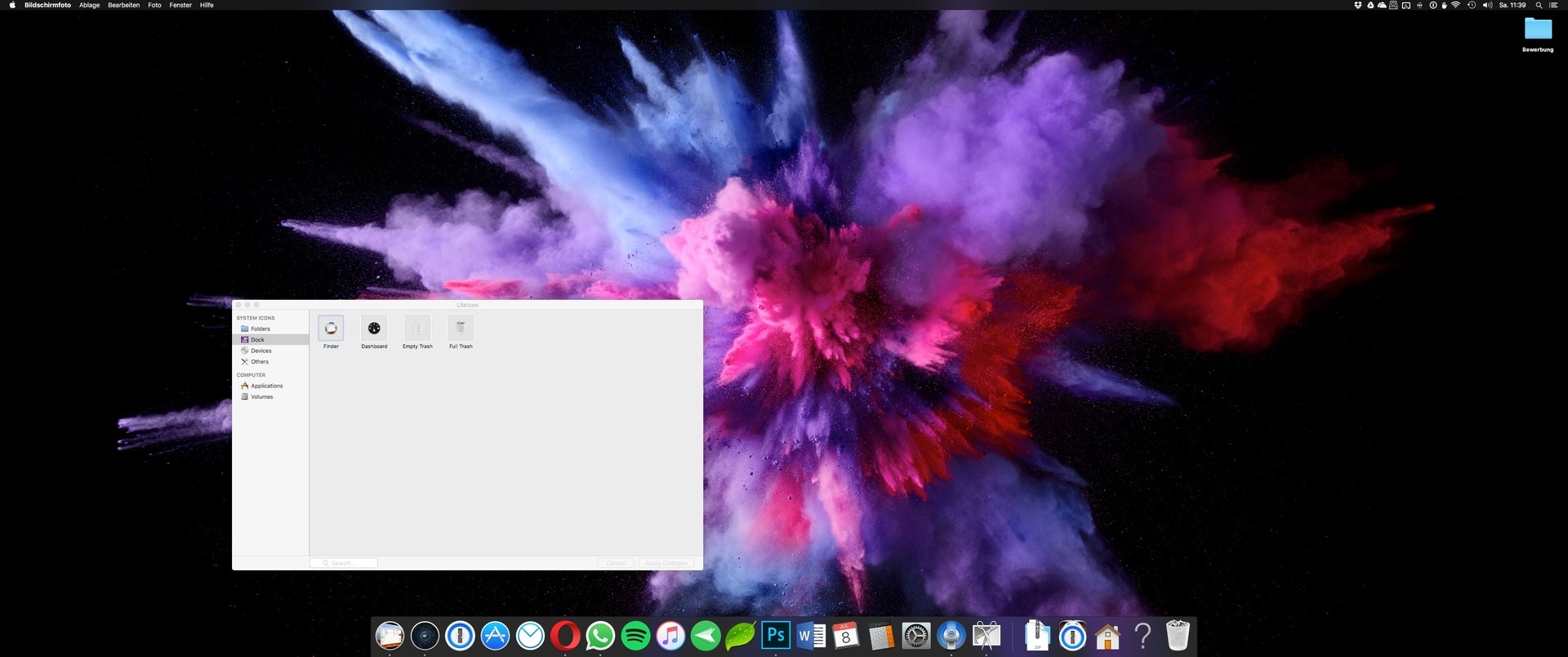The image size is (1568, 657).
Task: Click the COMPUTER sidebar header
Action: click(251, 375)
